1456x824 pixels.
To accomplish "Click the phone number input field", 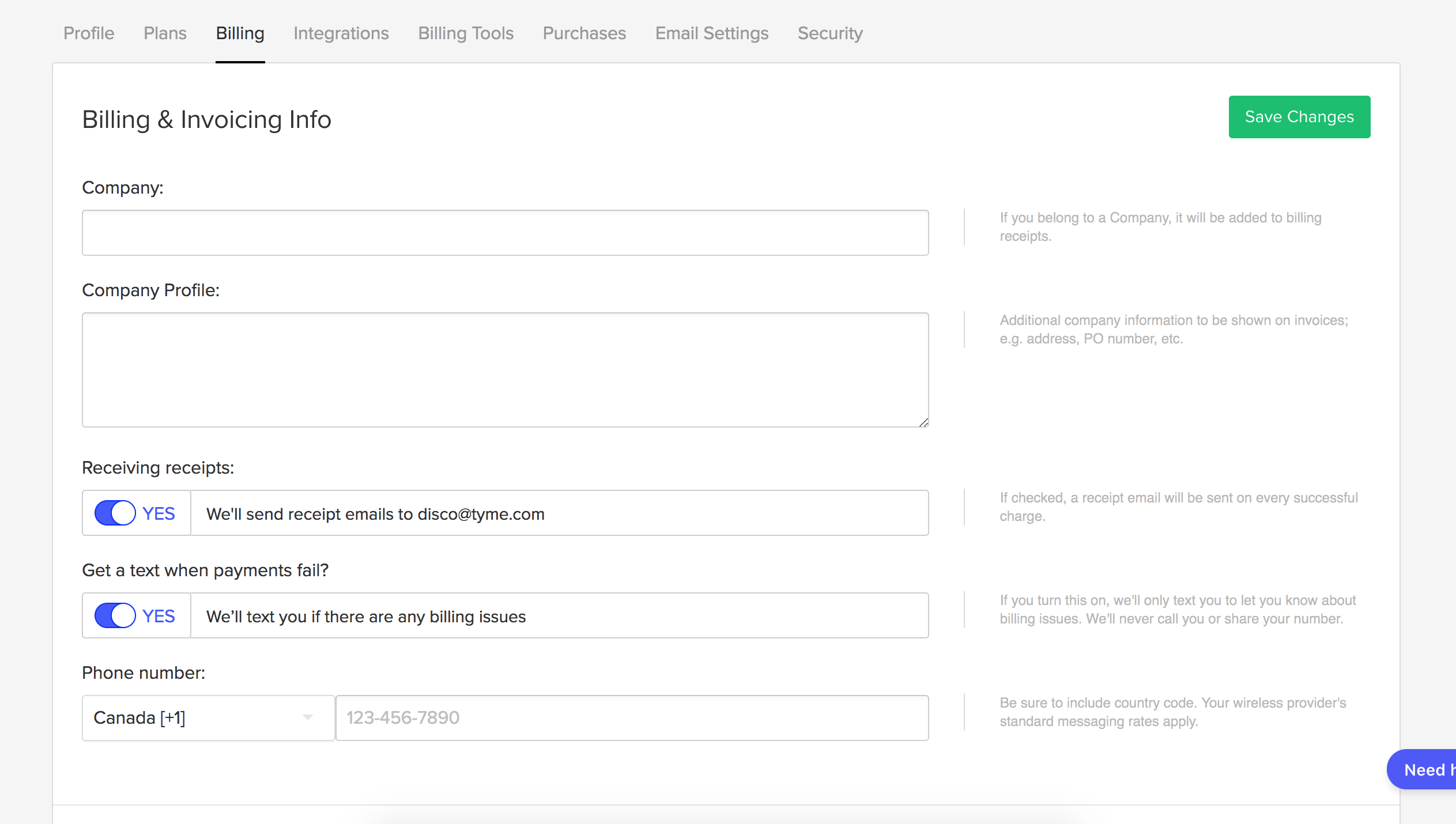I will [x=632, y=718].
